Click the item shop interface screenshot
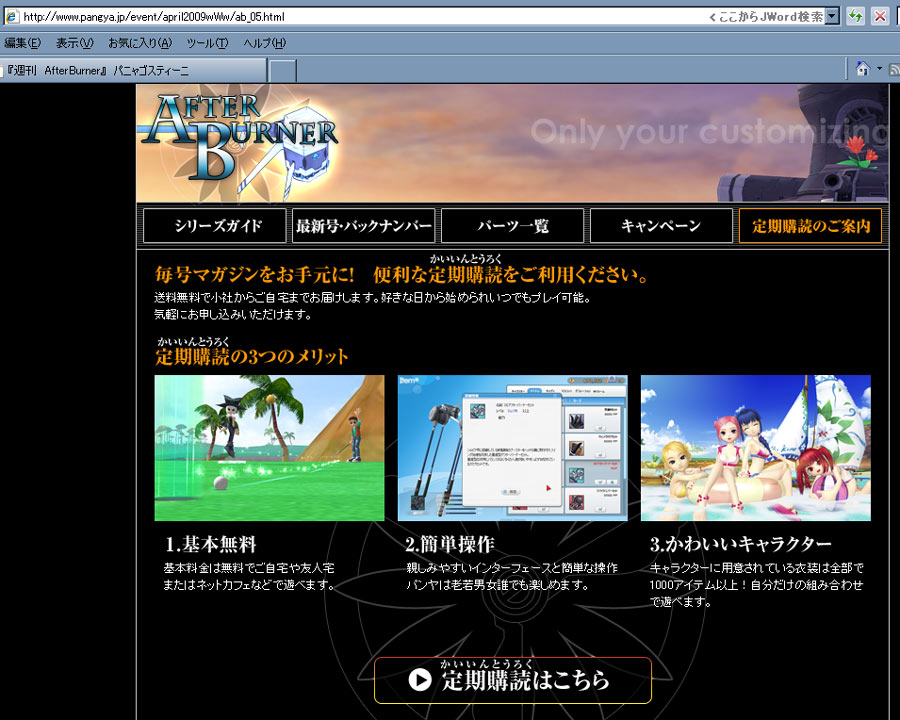This screenshot has width=900, height=720. click(x=513, y=448)
